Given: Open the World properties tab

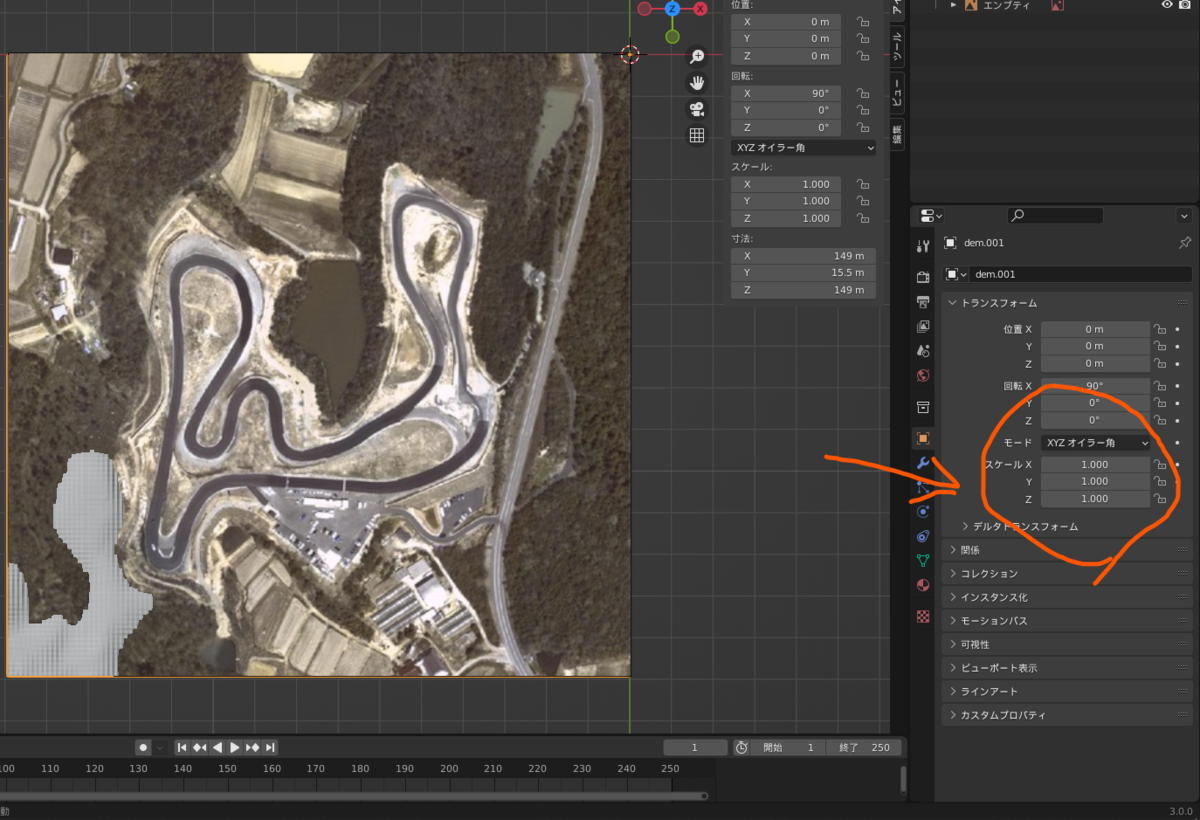Looking at the screenshot, I should (923, 376).
